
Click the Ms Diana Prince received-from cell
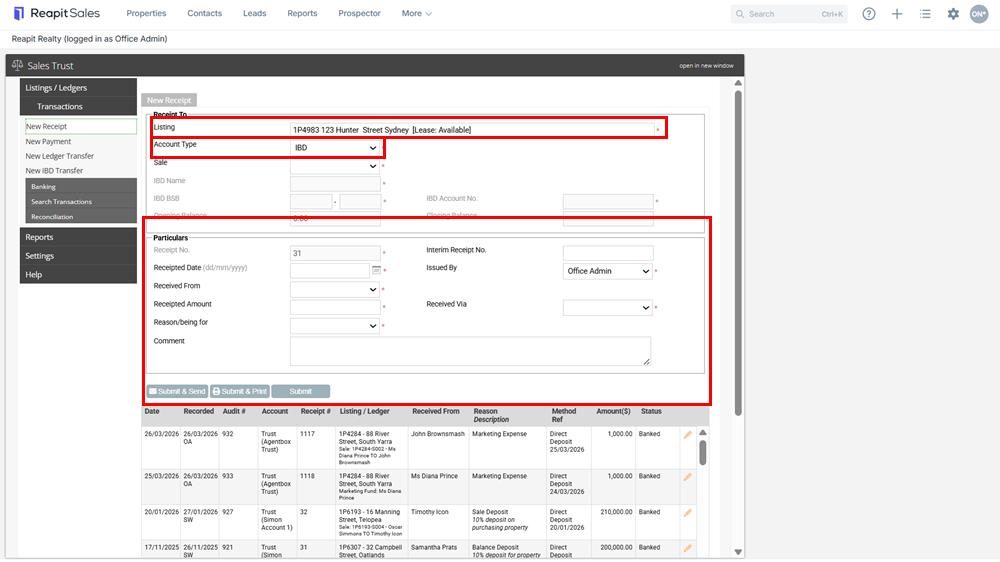pyautogui.click(x=434, y=476)
